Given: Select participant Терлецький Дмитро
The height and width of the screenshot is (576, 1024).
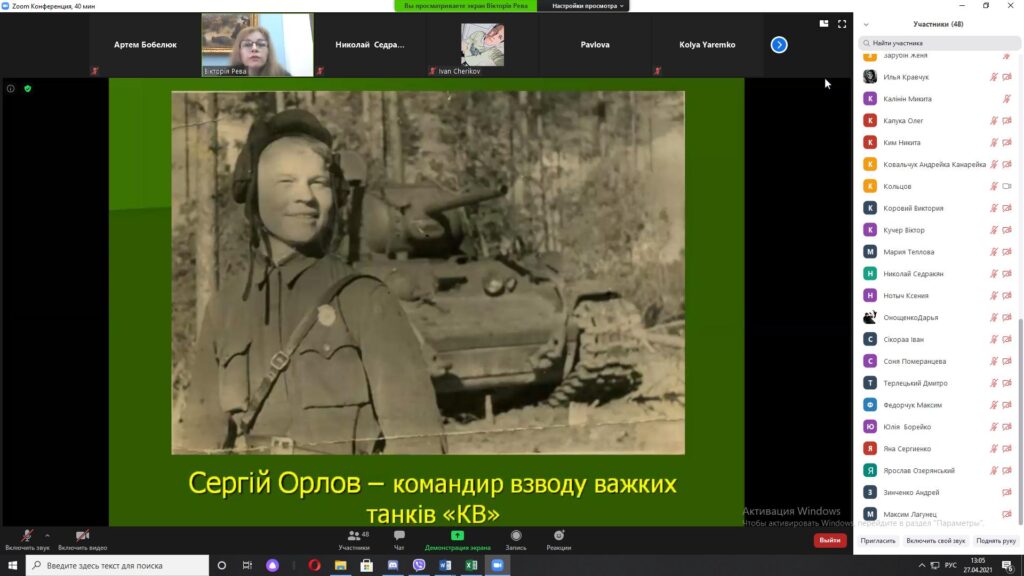Looking at the screenshot, I should click(x=938, y=383).
